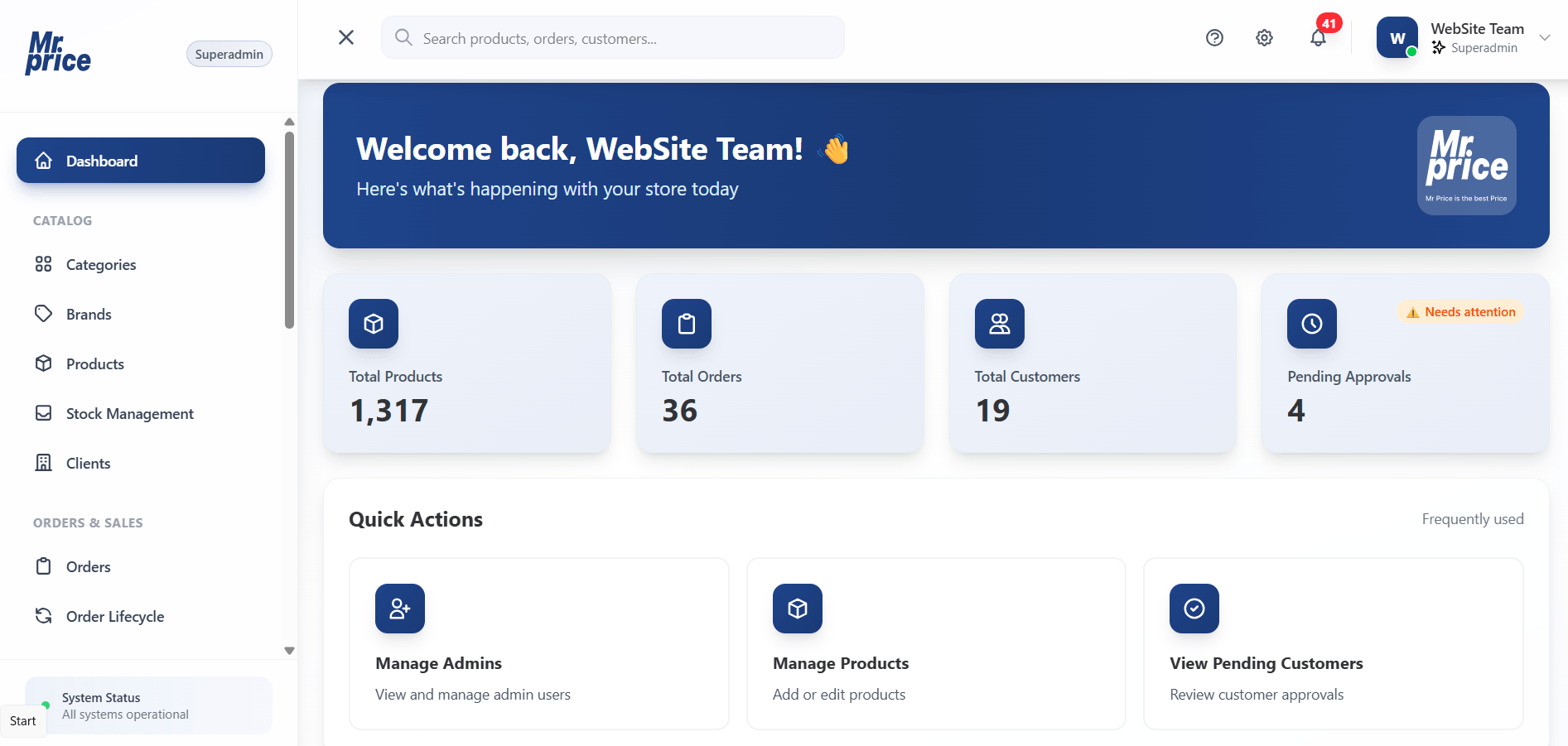The height and width of the screenshot is (746, 1568).
Task: Click the Total Customers people icon
Action: pyautogui.click(x=1000, y=324)
